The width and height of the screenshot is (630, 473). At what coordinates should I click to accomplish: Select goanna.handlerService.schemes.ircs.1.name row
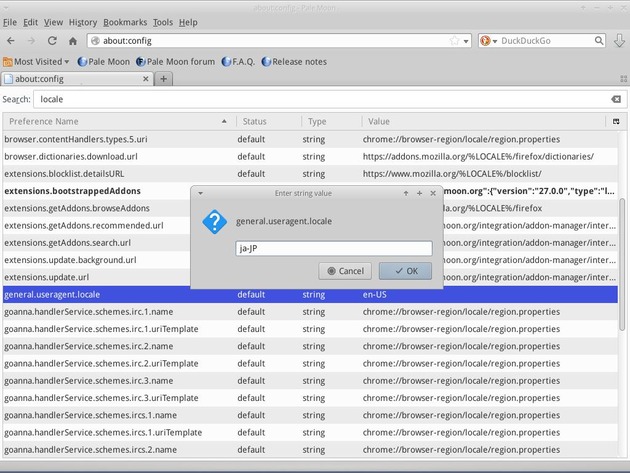click(x=310, y=416)
